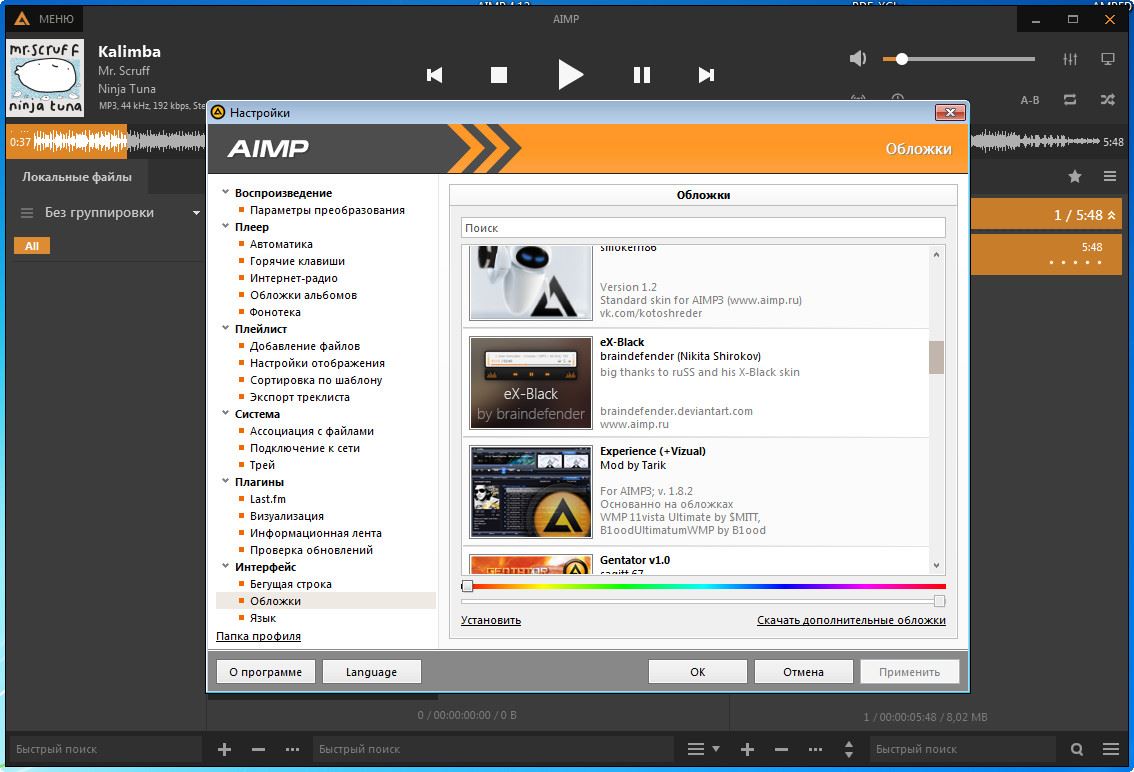1134x772 pixels.
Task: Open Скачать дополнительные обложки link
Action: tap(851, 620)
